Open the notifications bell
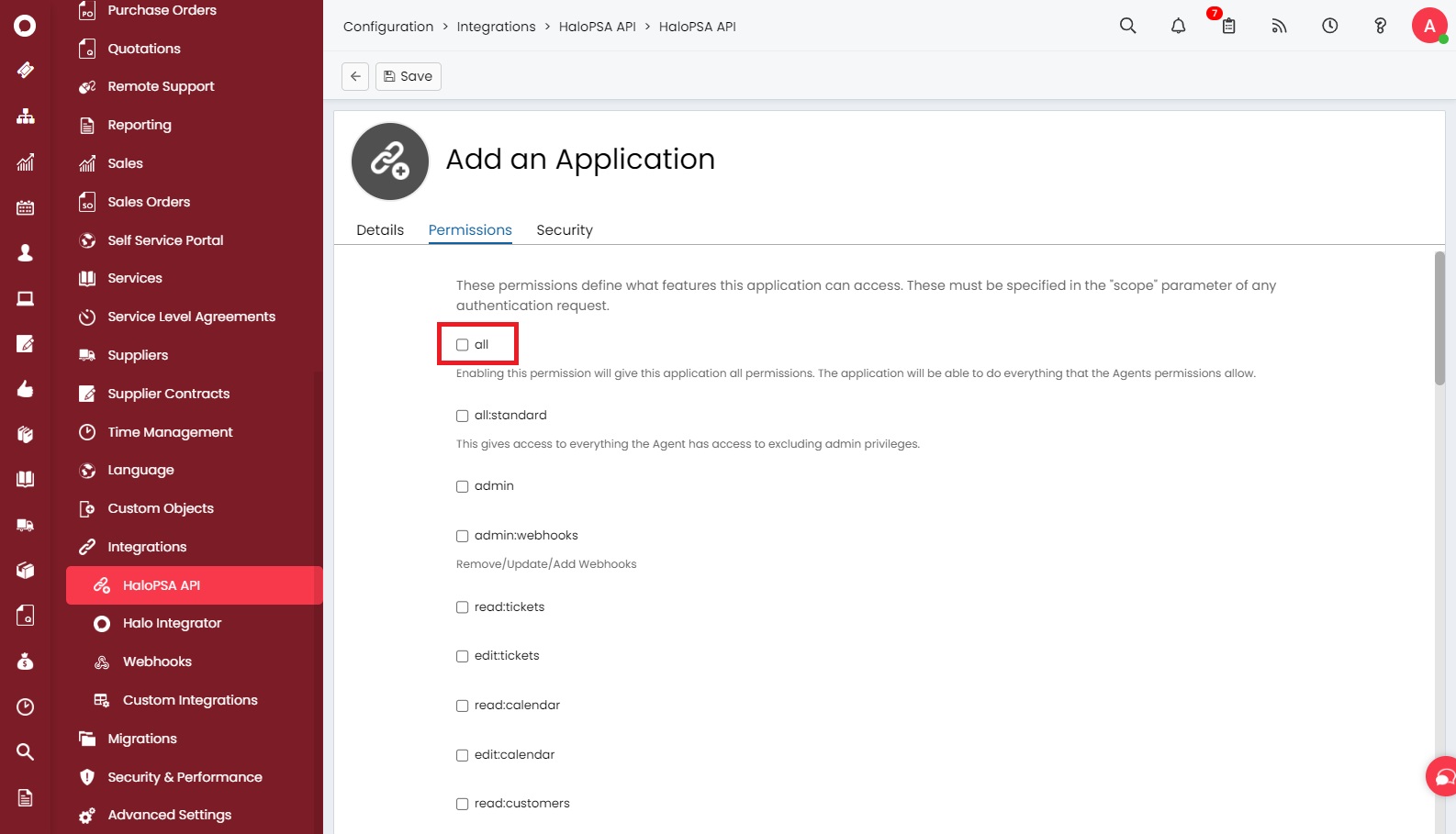 point(1178,26)
